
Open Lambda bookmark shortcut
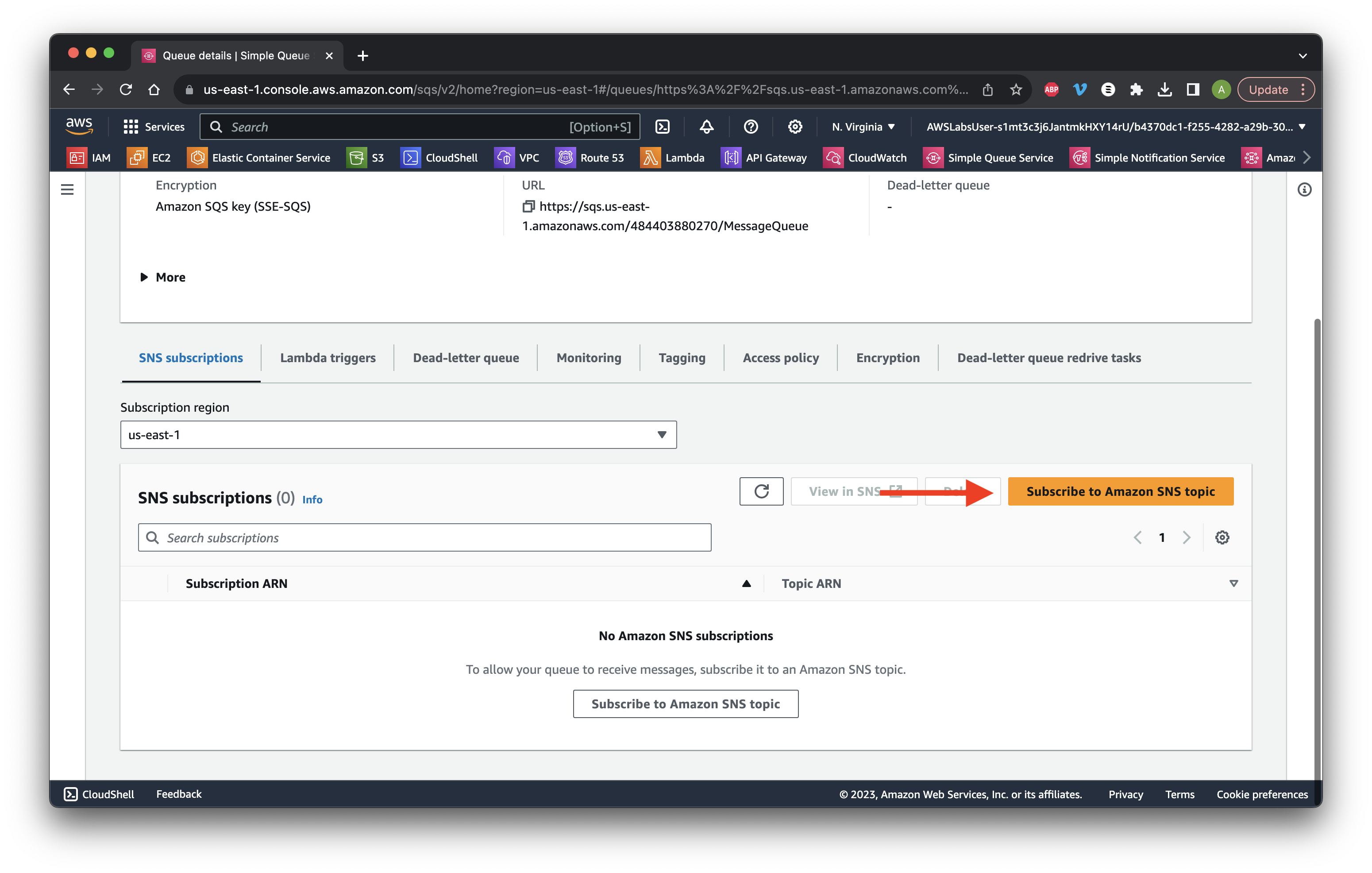click(672, 158)
